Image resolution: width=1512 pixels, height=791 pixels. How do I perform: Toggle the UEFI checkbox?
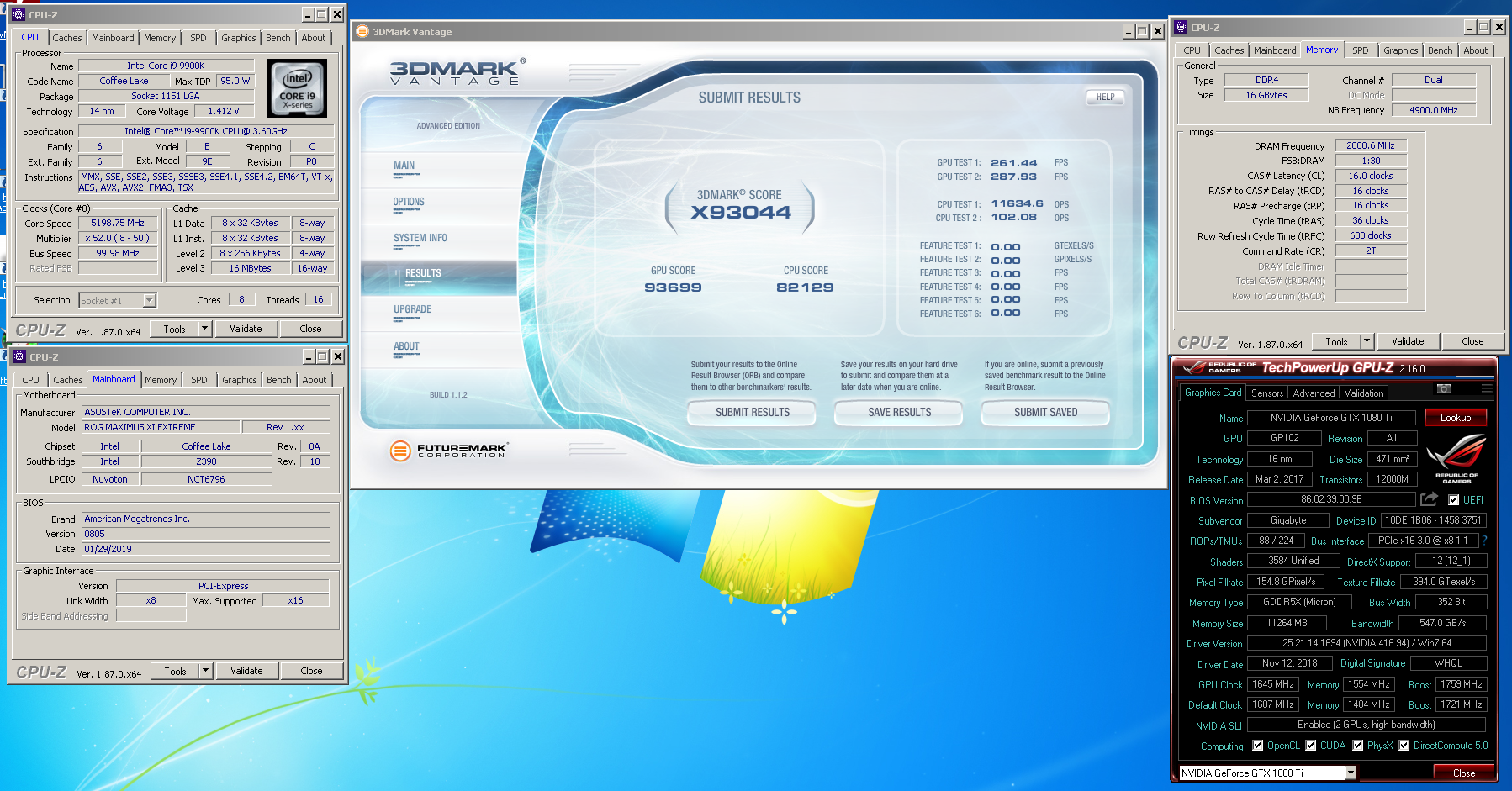[1453, 500]
